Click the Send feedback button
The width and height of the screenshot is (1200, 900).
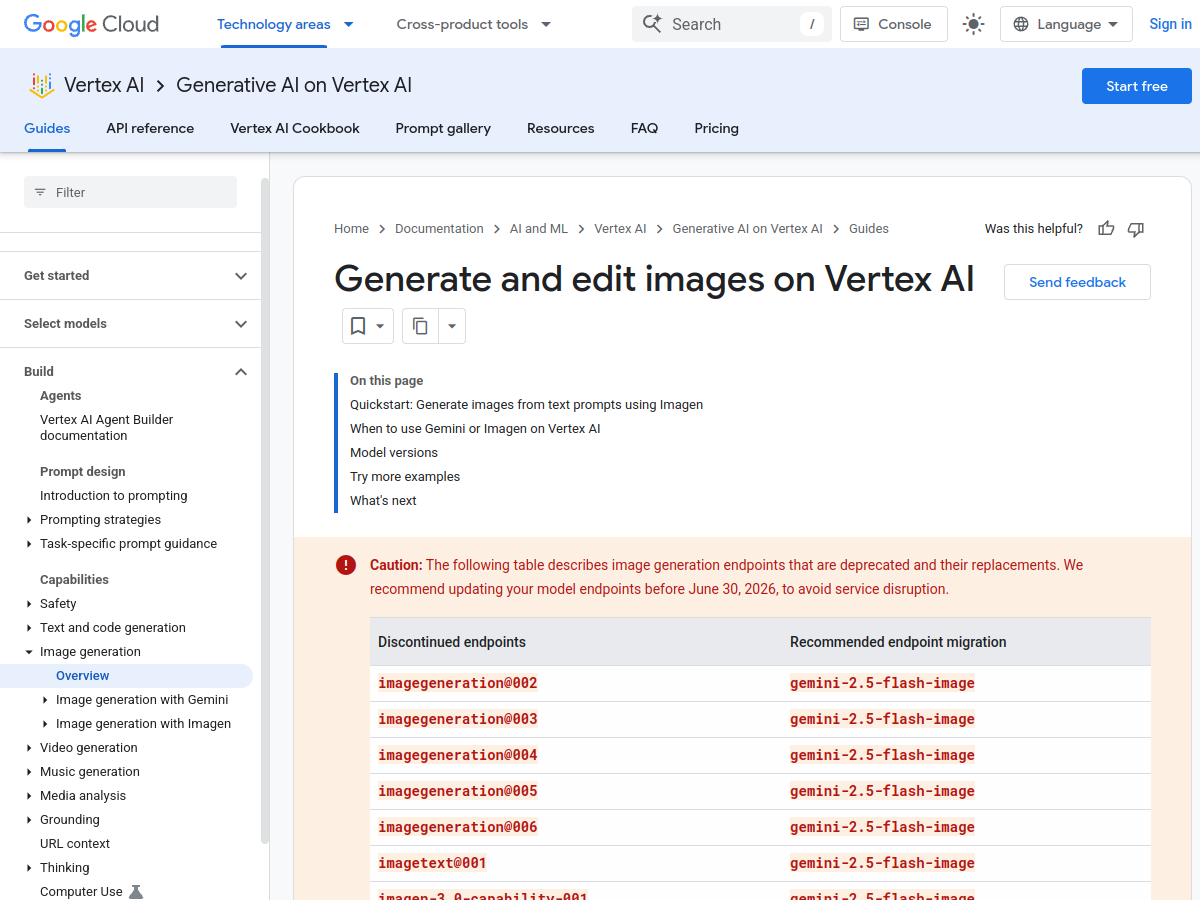tap(1077, 282)
